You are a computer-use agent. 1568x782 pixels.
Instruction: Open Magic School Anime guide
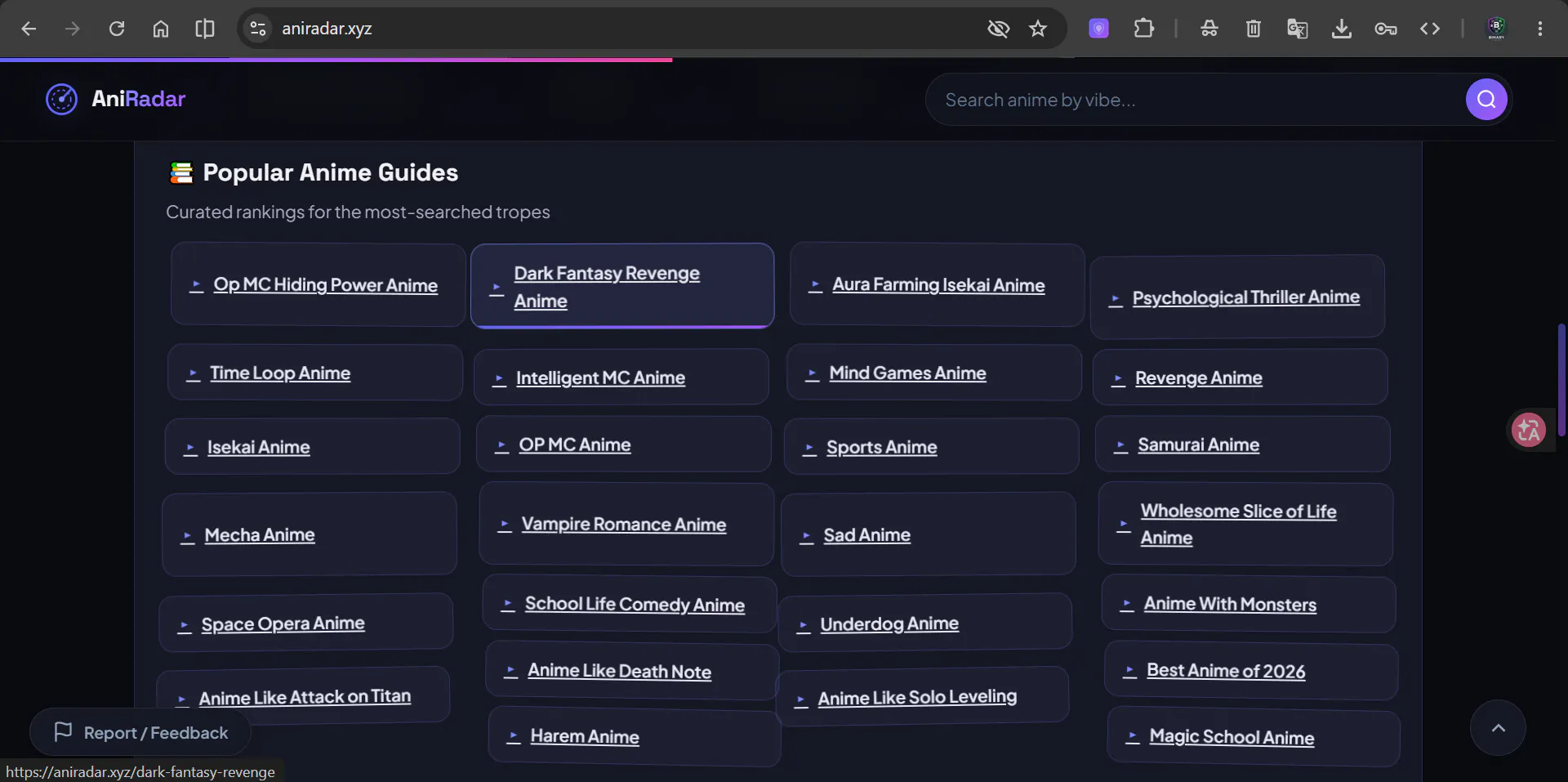tap(1254, 737)
